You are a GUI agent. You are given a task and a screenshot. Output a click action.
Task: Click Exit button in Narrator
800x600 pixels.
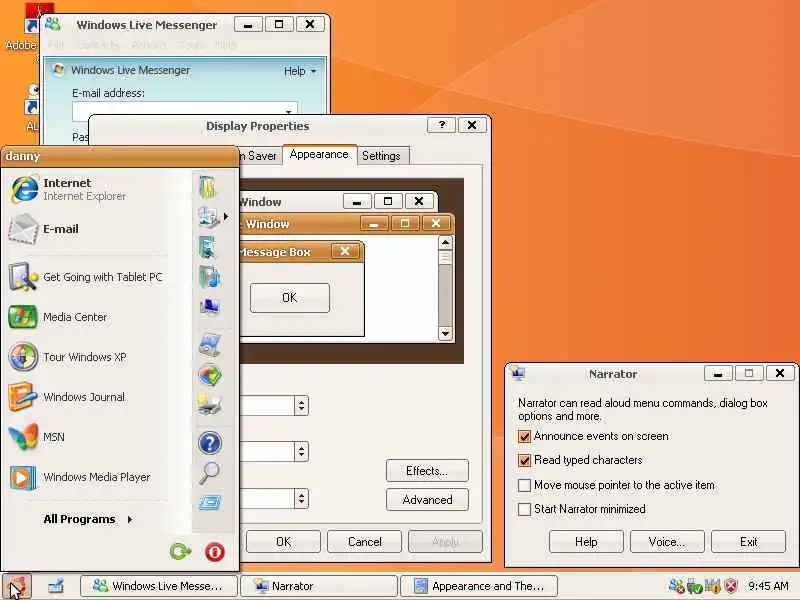(748, 541)
